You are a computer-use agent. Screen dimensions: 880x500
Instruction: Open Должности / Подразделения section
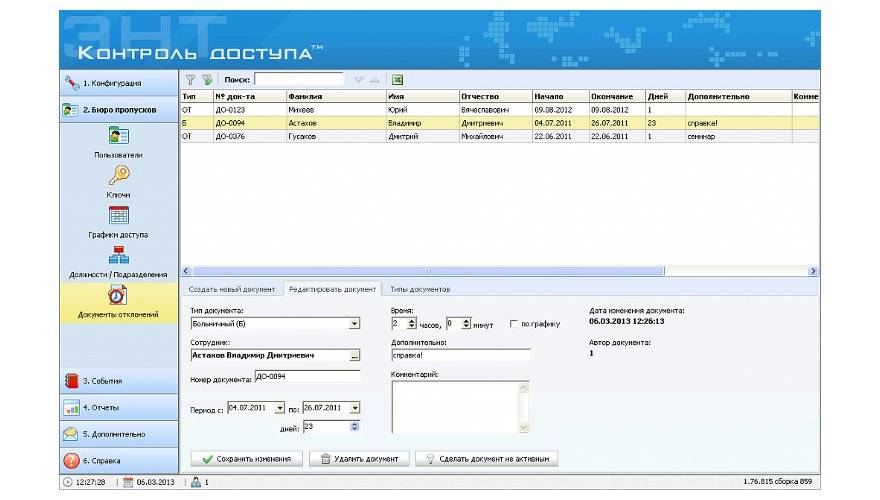[x=118, y=256]
